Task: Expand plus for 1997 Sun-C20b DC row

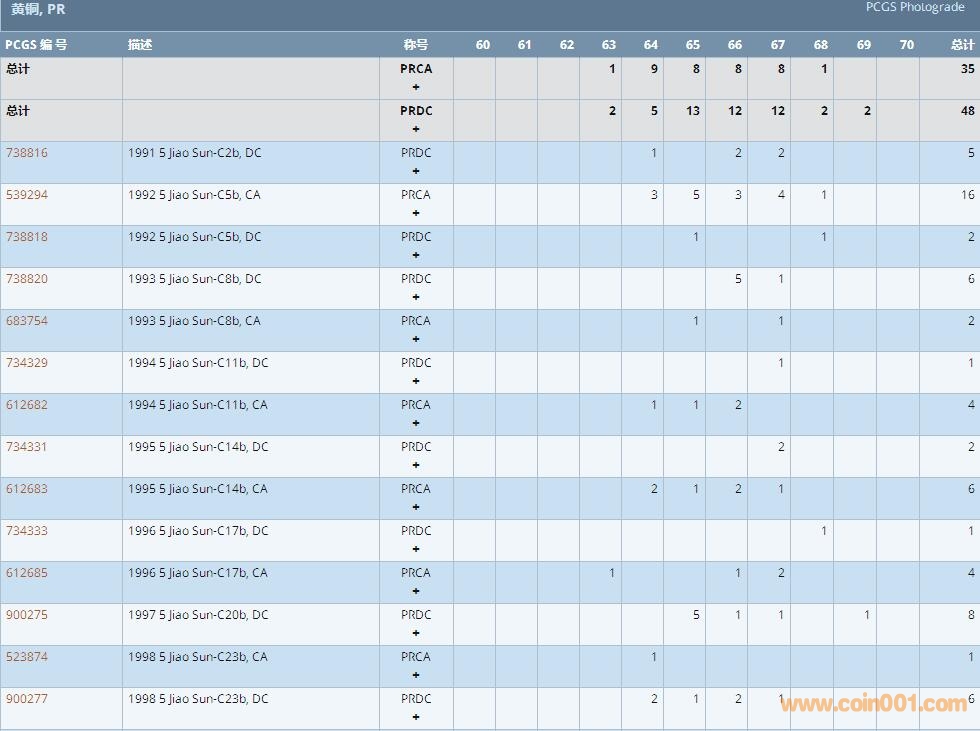Action: (x=416, y=633)
